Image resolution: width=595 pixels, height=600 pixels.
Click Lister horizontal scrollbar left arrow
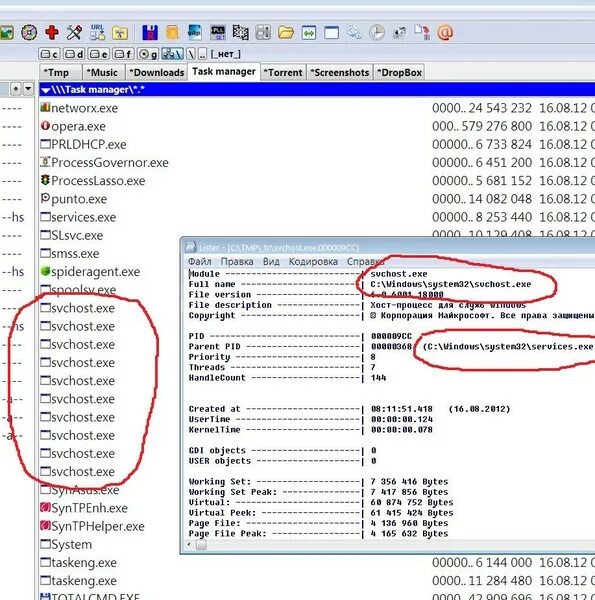pos(190,545)
